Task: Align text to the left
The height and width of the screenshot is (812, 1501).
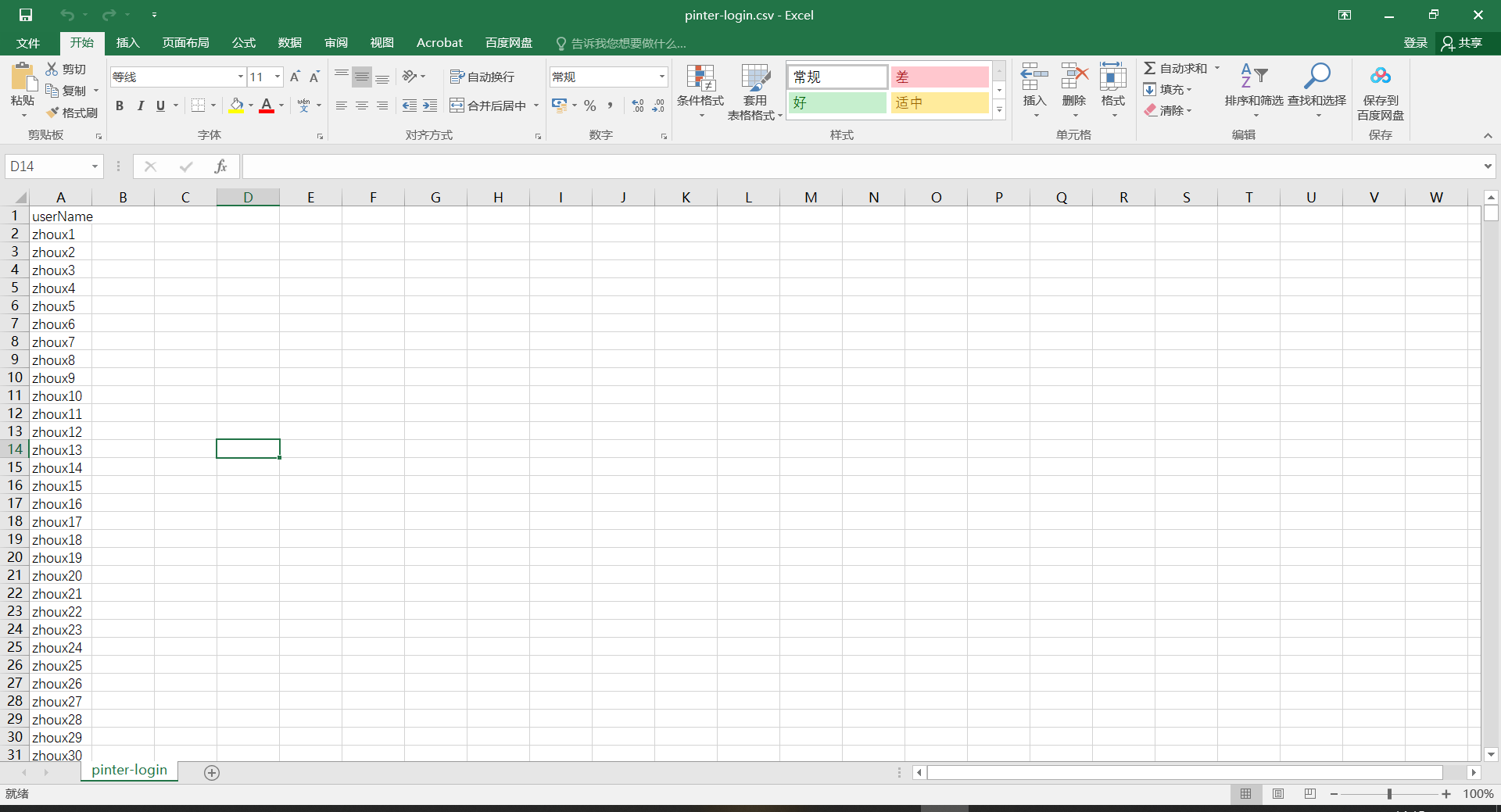Action: click(342, 106)
